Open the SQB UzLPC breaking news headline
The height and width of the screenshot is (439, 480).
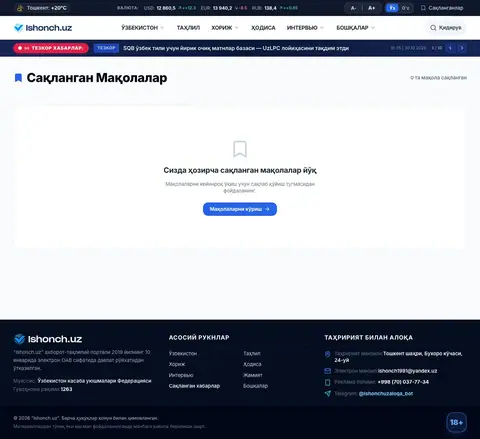(236, 48)
